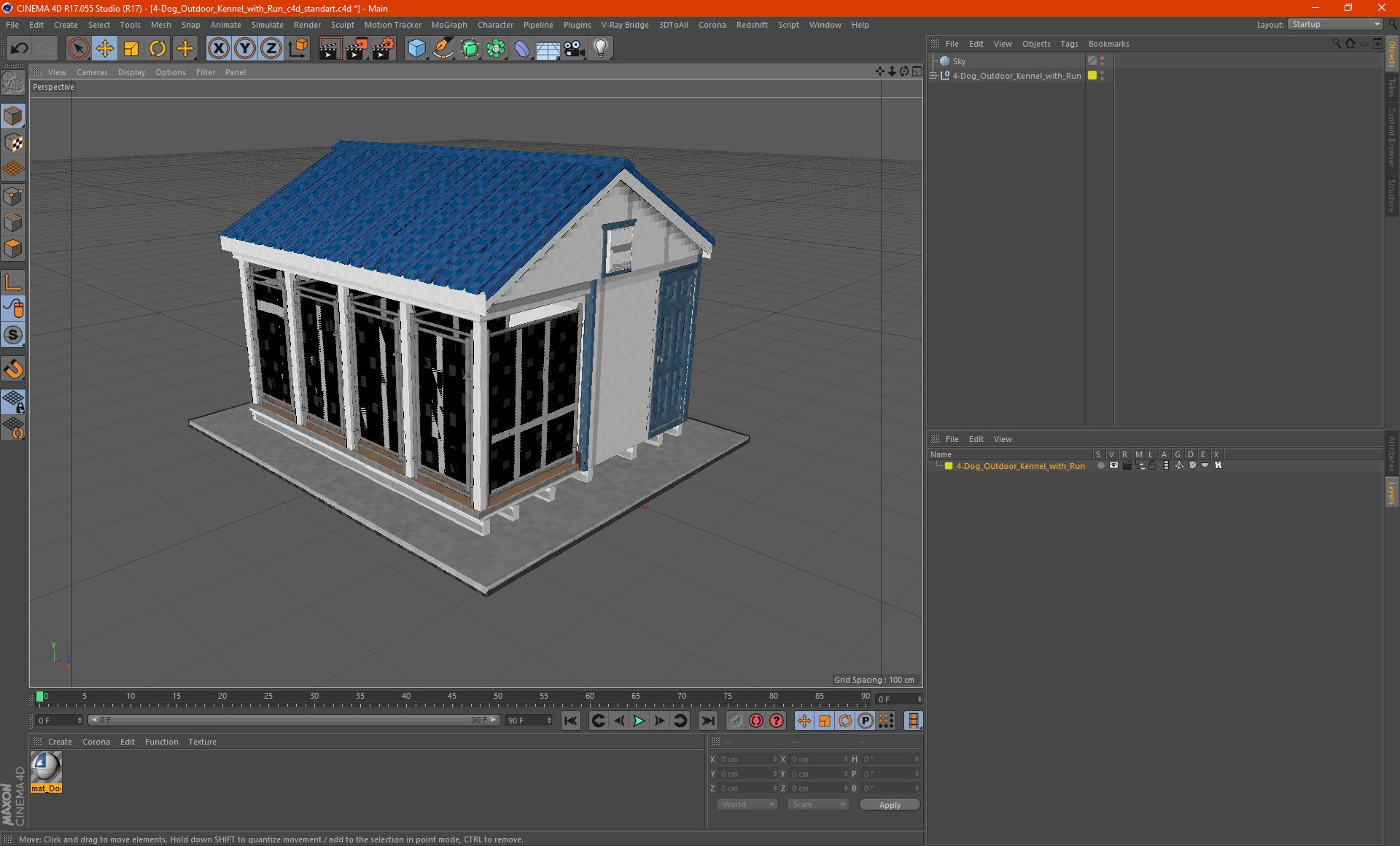The height and width of the screenshot is (846, 1400).
Task: Toggle the viewport maximize icon
Action: (917, 71)
